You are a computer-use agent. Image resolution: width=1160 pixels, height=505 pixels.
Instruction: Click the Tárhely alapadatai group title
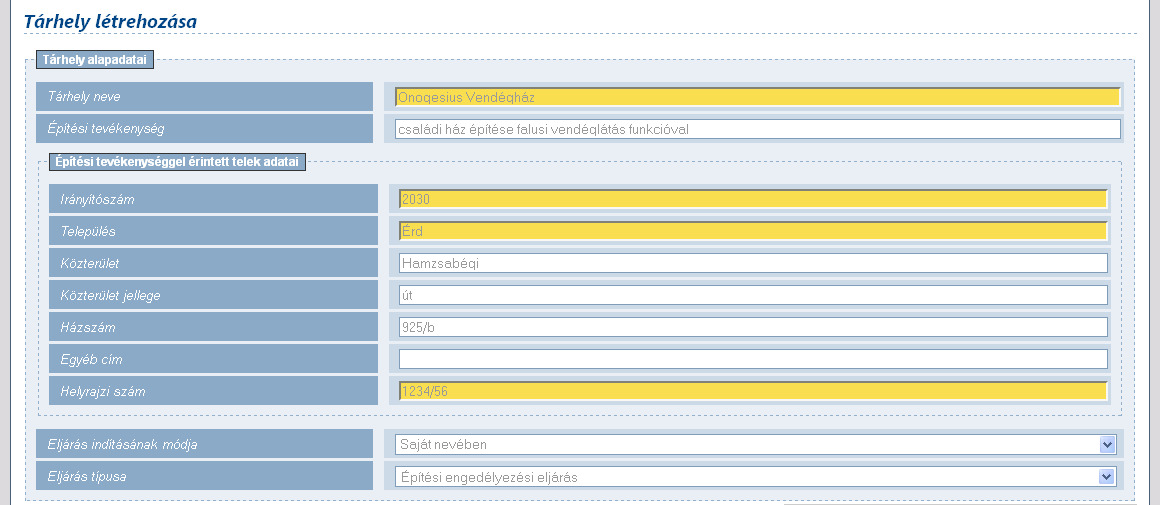click(95, 60)
